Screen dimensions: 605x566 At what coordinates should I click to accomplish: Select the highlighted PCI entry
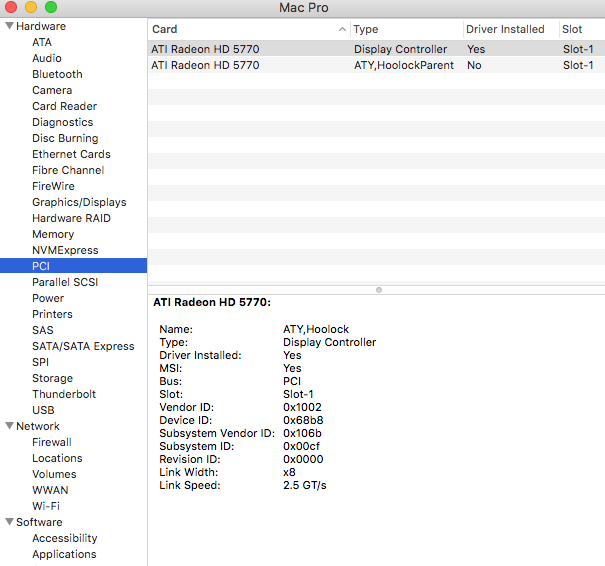pyautogui.click(x=73, y=266)
